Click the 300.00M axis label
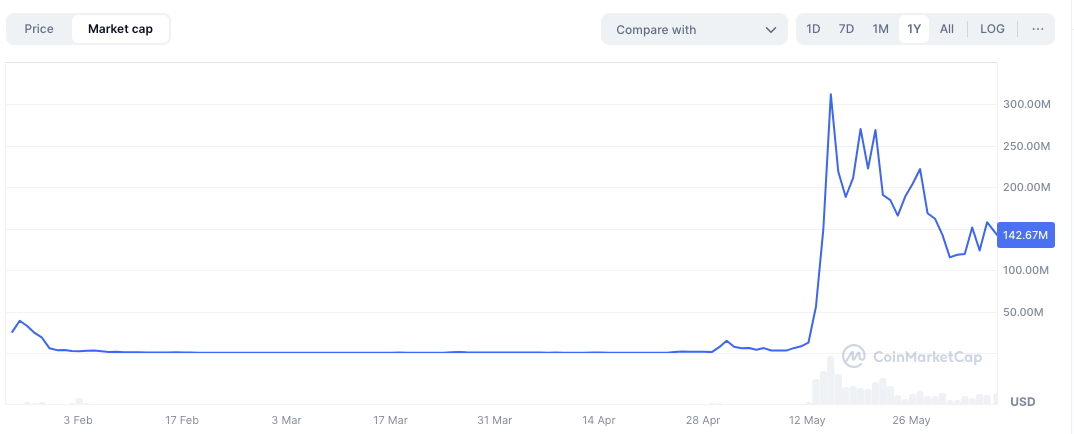This screenshot has height=434, width=1074. pos(1025,105)
